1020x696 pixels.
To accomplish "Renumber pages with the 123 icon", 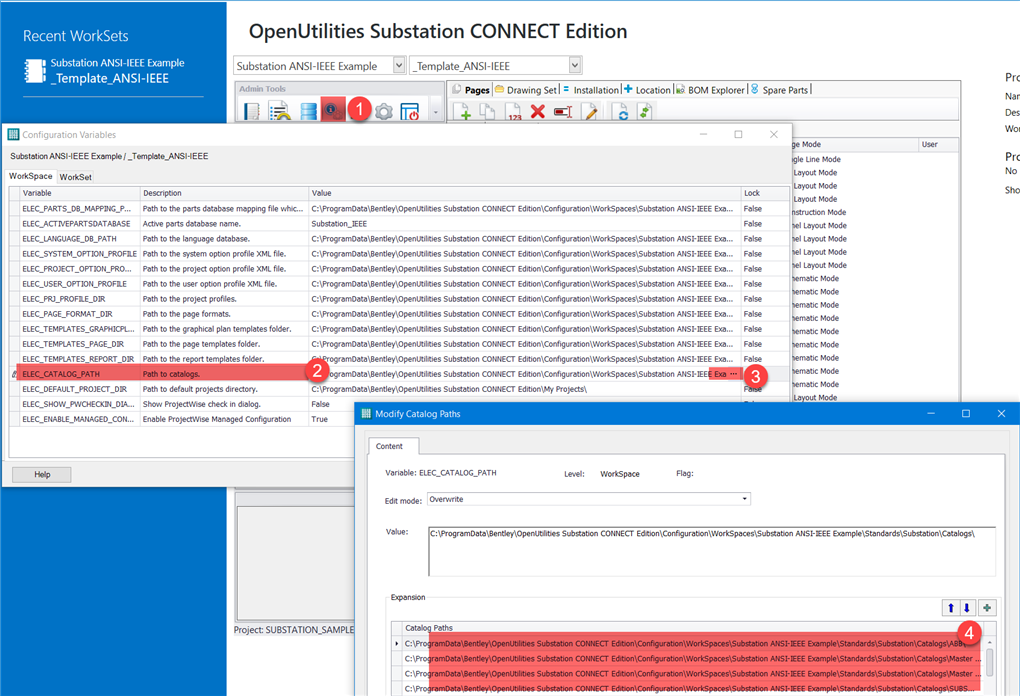I will tap(512, 111).
